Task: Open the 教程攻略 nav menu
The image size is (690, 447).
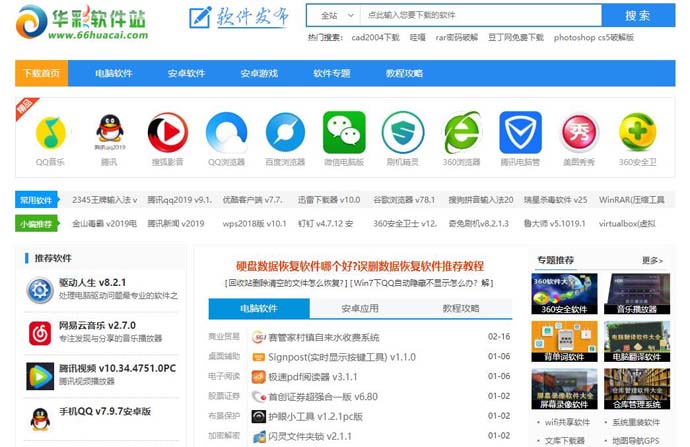Action: pos(404,73)
